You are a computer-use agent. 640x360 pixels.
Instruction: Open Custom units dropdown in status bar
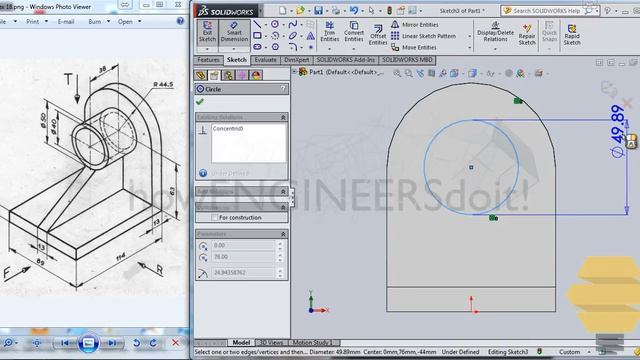point(589,352)
